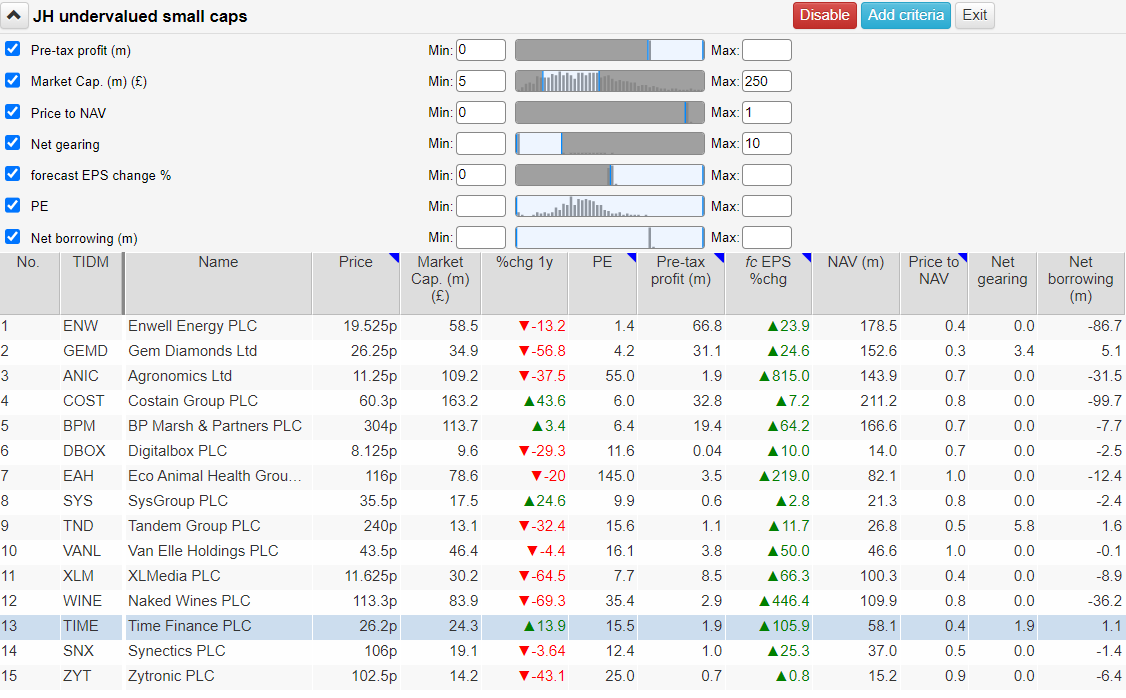The height and width of the screenshot is (698, 1126).
Task: Click the forecast EPS change range slider
Action: [x=610, y=175]
